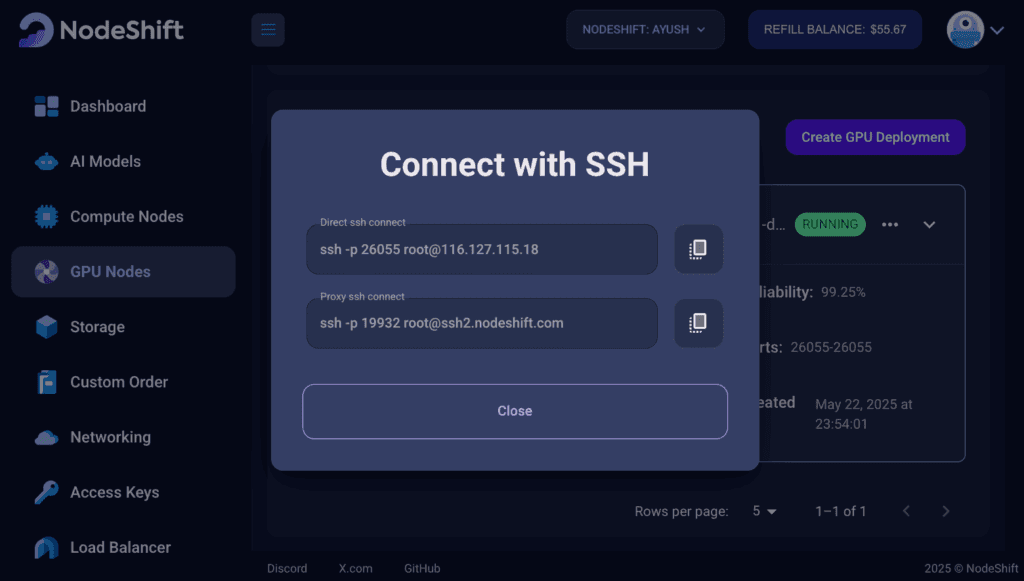
Task: Open the Discord footer link
Action: pyautogui.click(x=287, y=568)
